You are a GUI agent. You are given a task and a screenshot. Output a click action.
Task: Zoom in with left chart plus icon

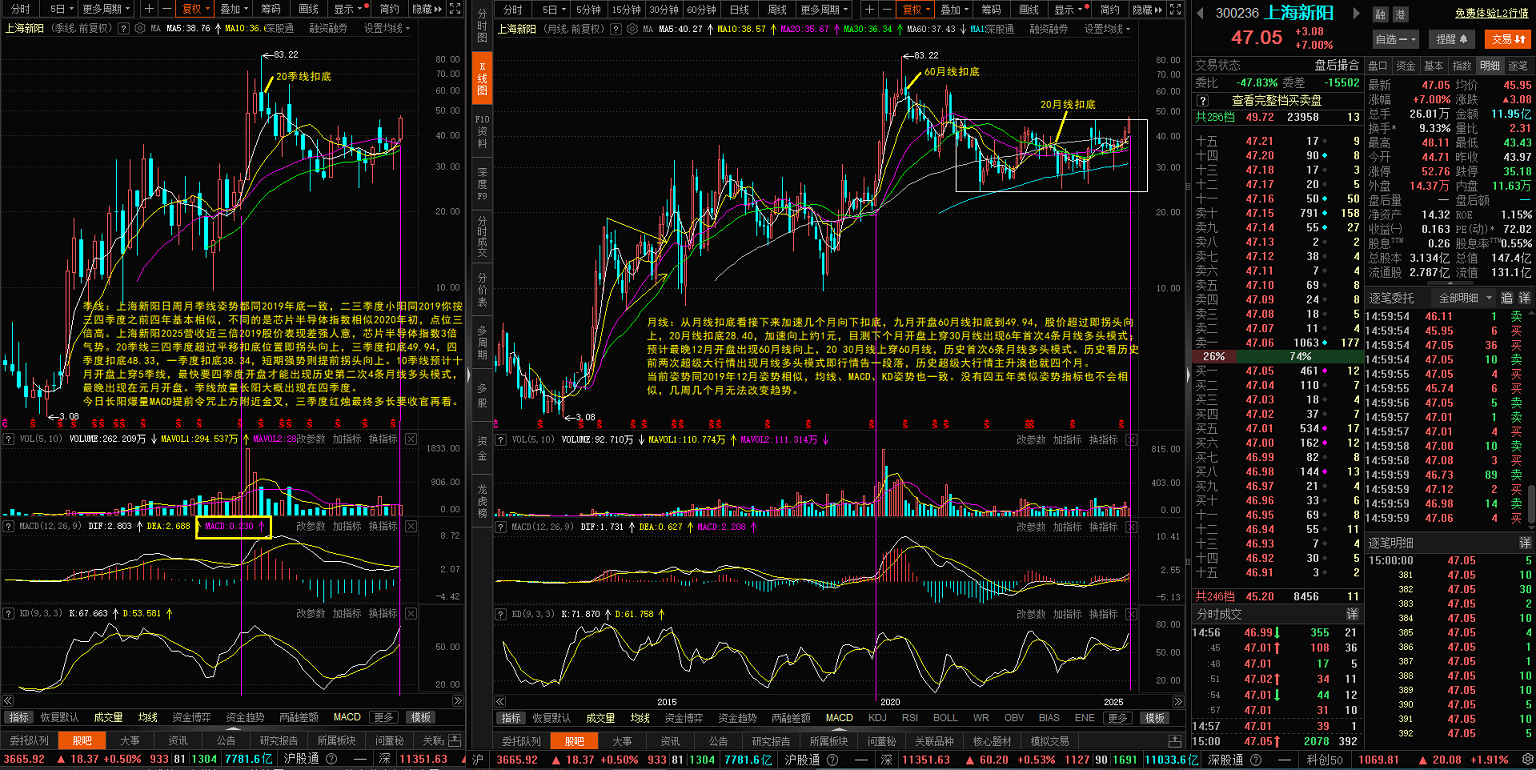149,9
